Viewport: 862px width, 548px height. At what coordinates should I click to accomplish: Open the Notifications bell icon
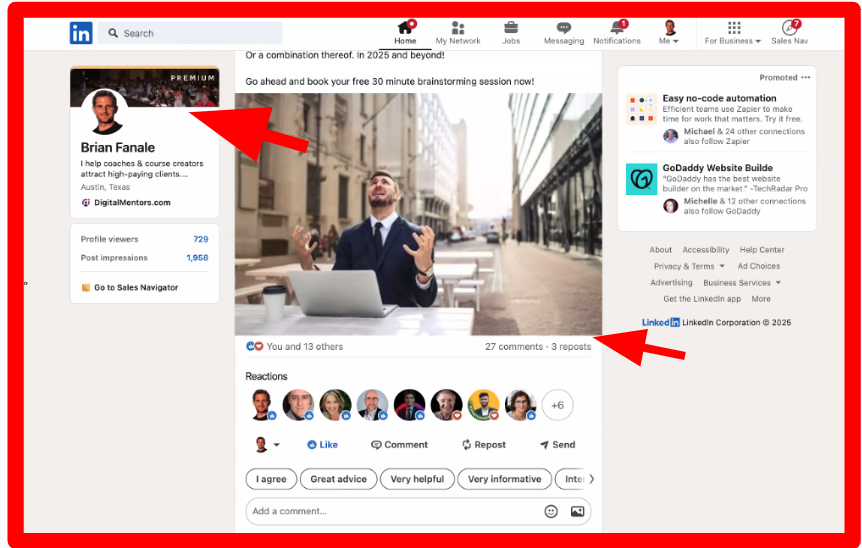pyautogui.click(x=617, y=28)
